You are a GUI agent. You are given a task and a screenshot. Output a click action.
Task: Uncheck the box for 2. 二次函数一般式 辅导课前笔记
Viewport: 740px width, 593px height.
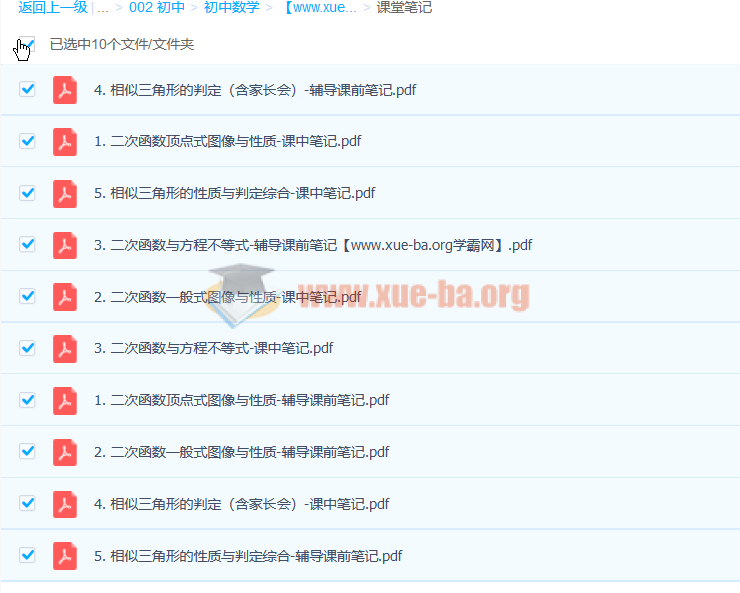pos(27,451)
